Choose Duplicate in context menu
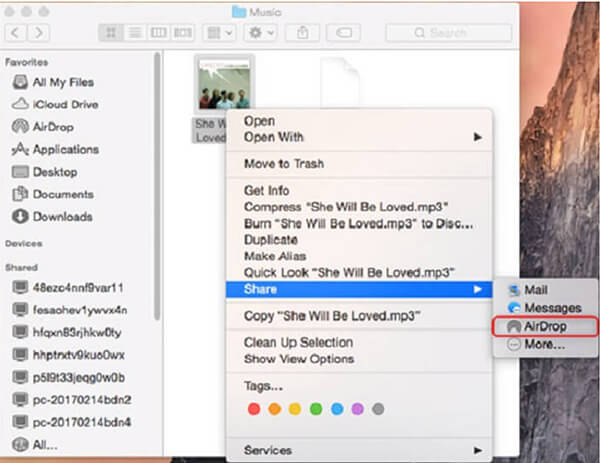The width and height of the screenshot is (600, 463). 359,240
